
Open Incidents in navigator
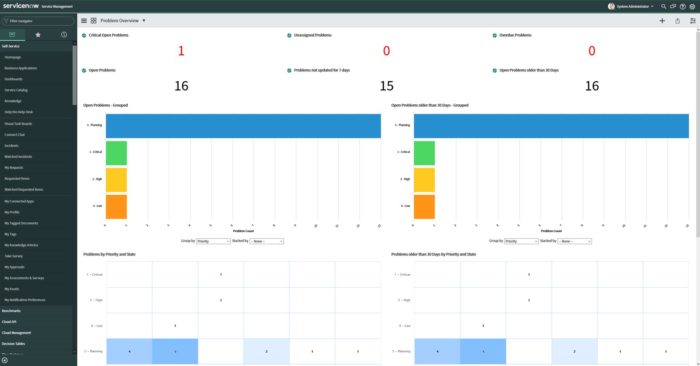(x=12, y=146)
